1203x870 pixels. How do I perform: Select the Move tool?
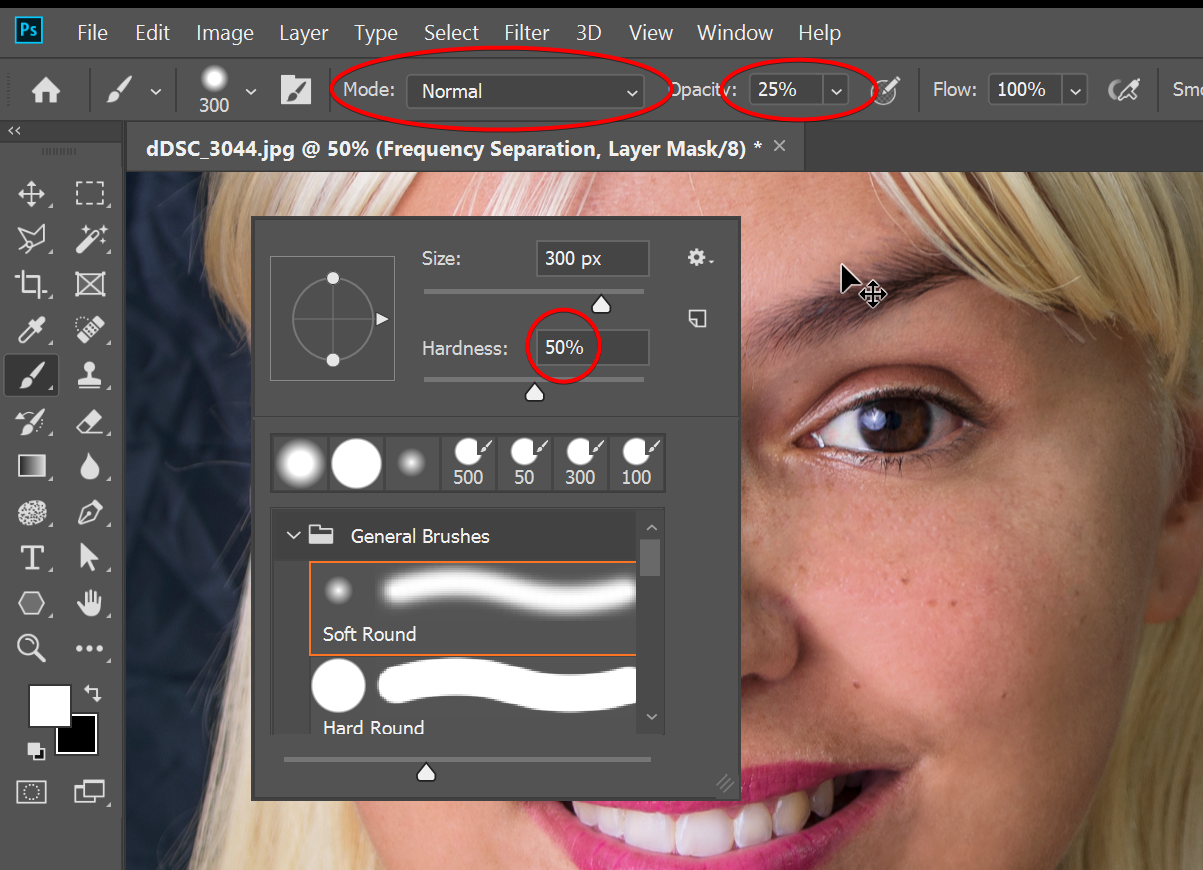tap(31, 193)
